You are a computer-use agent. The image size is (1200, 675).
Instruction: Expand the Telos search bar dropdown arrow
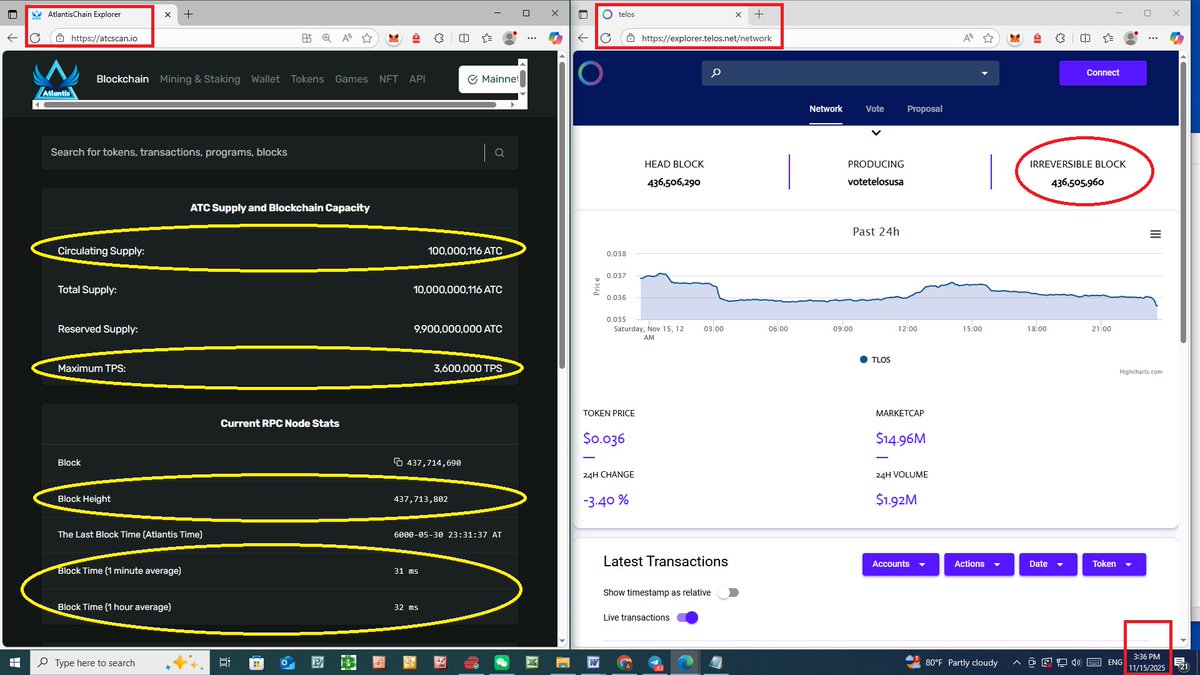[984, 73]
